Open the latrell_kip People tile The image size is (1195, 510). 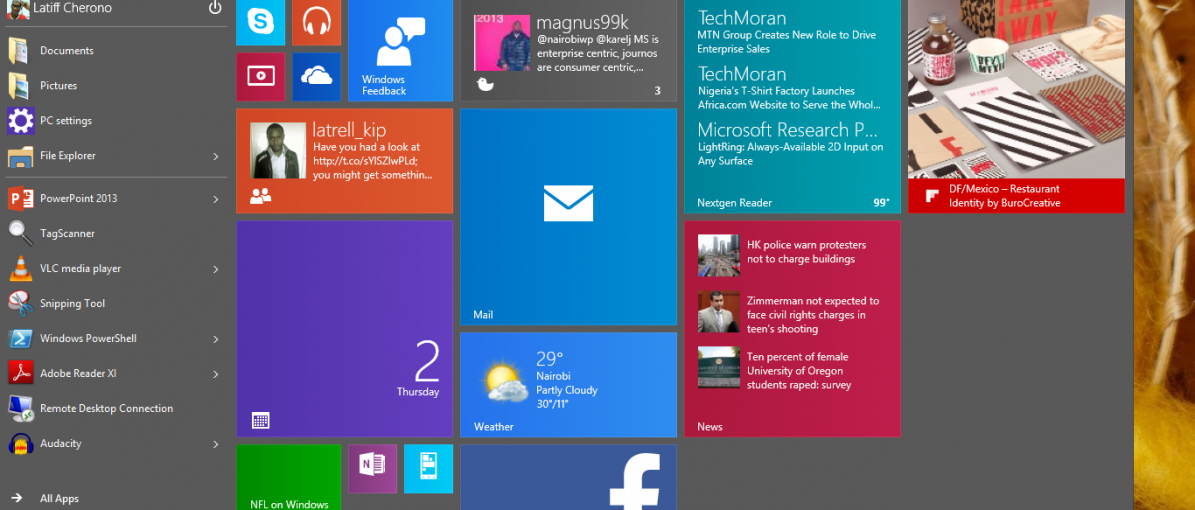344,160
